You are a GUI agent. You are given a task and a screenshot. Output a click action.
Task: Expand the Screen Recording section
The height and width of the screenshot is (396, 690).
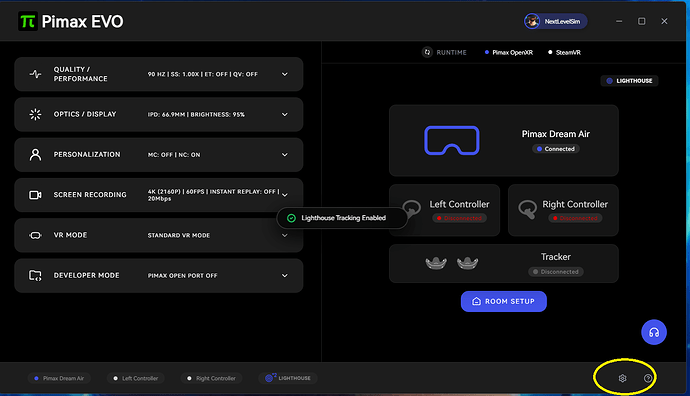pos(285,195)
